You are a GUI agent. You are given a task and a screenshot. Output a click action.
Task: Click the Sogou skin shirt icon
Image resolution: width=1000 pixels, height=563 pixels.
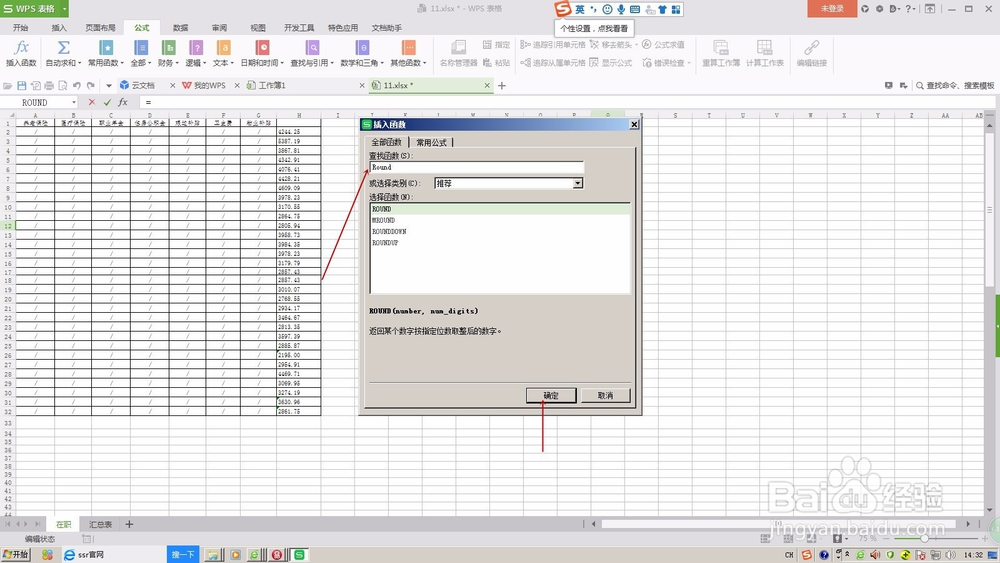click(662, 9)
